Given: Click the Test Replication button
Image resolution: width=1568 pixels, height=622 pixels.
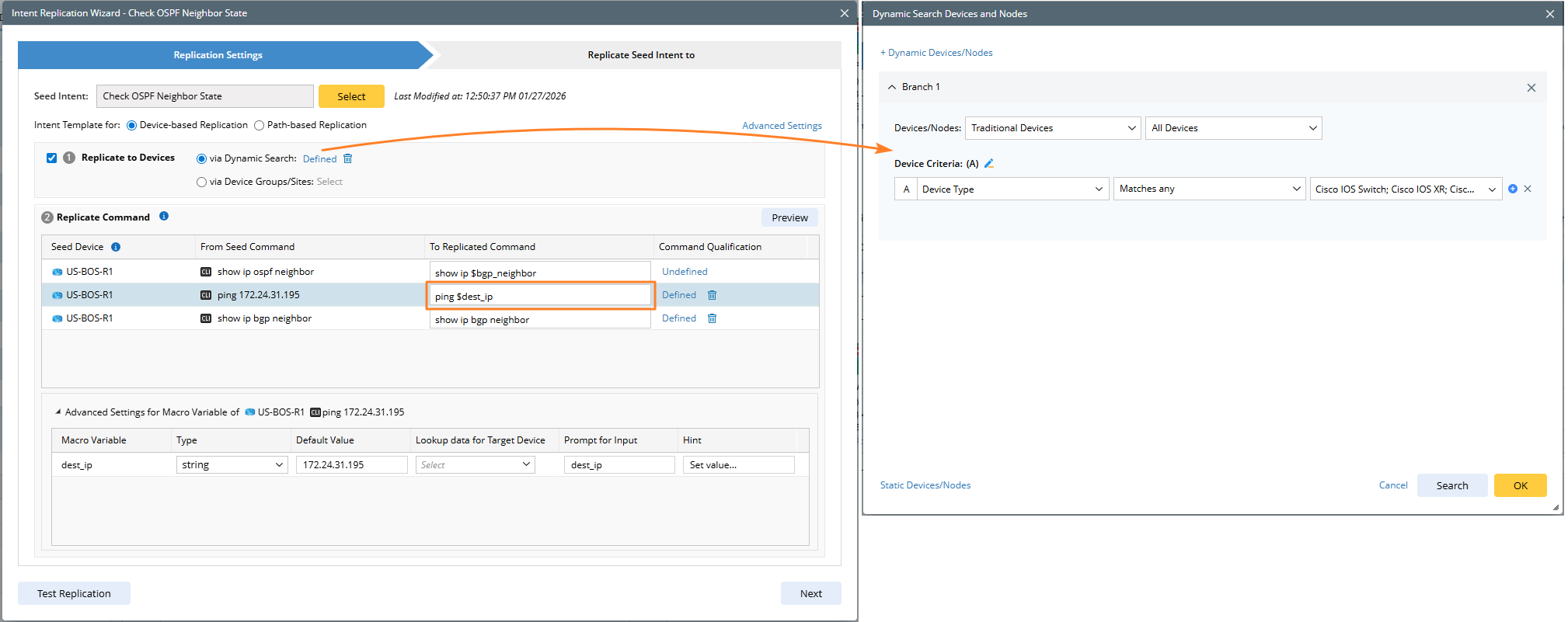Looking at the screenshot, I should click(74, 593).
